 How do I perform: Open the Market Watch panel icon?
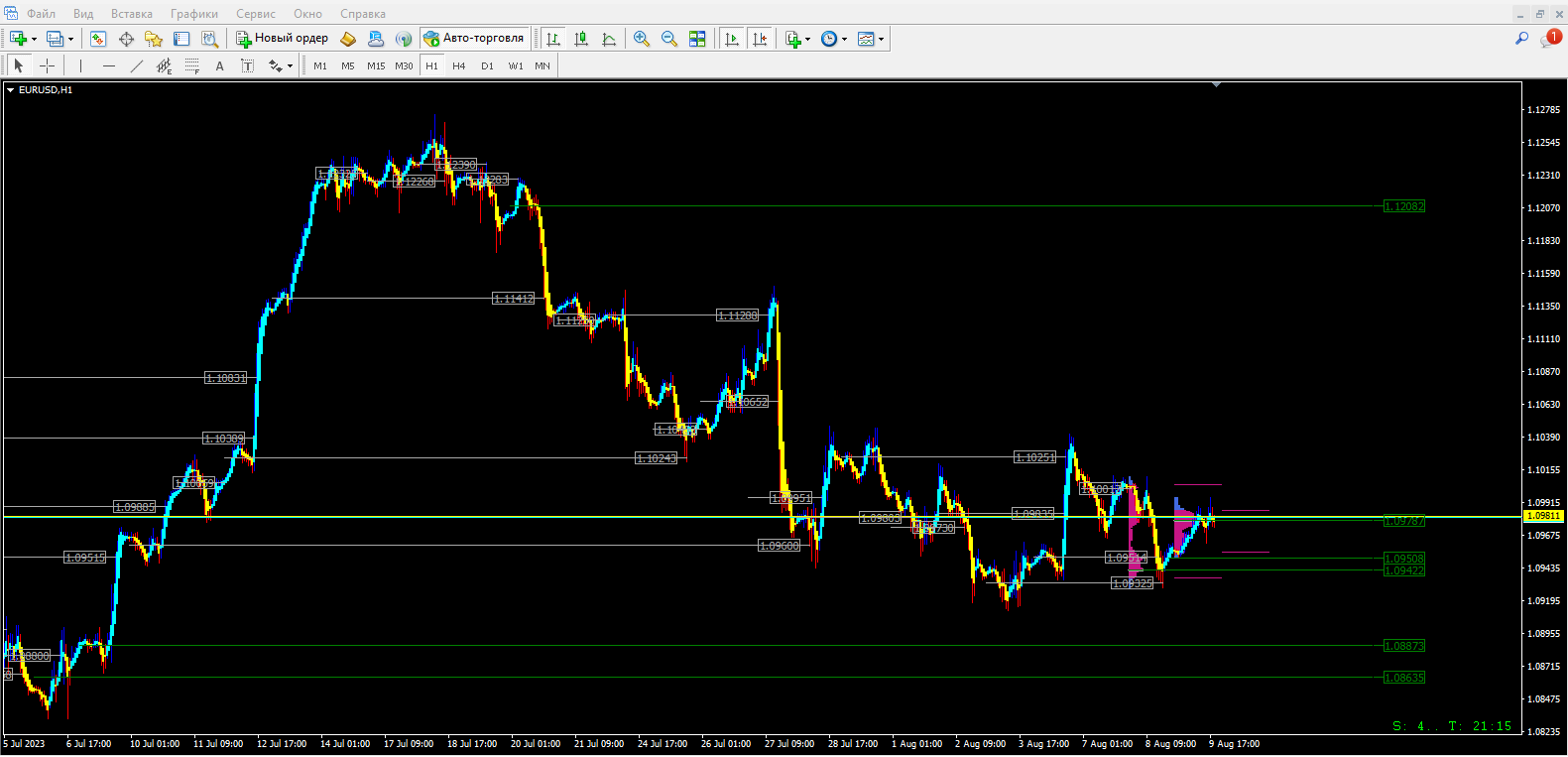pyautogui.click(x=98, y=39)
